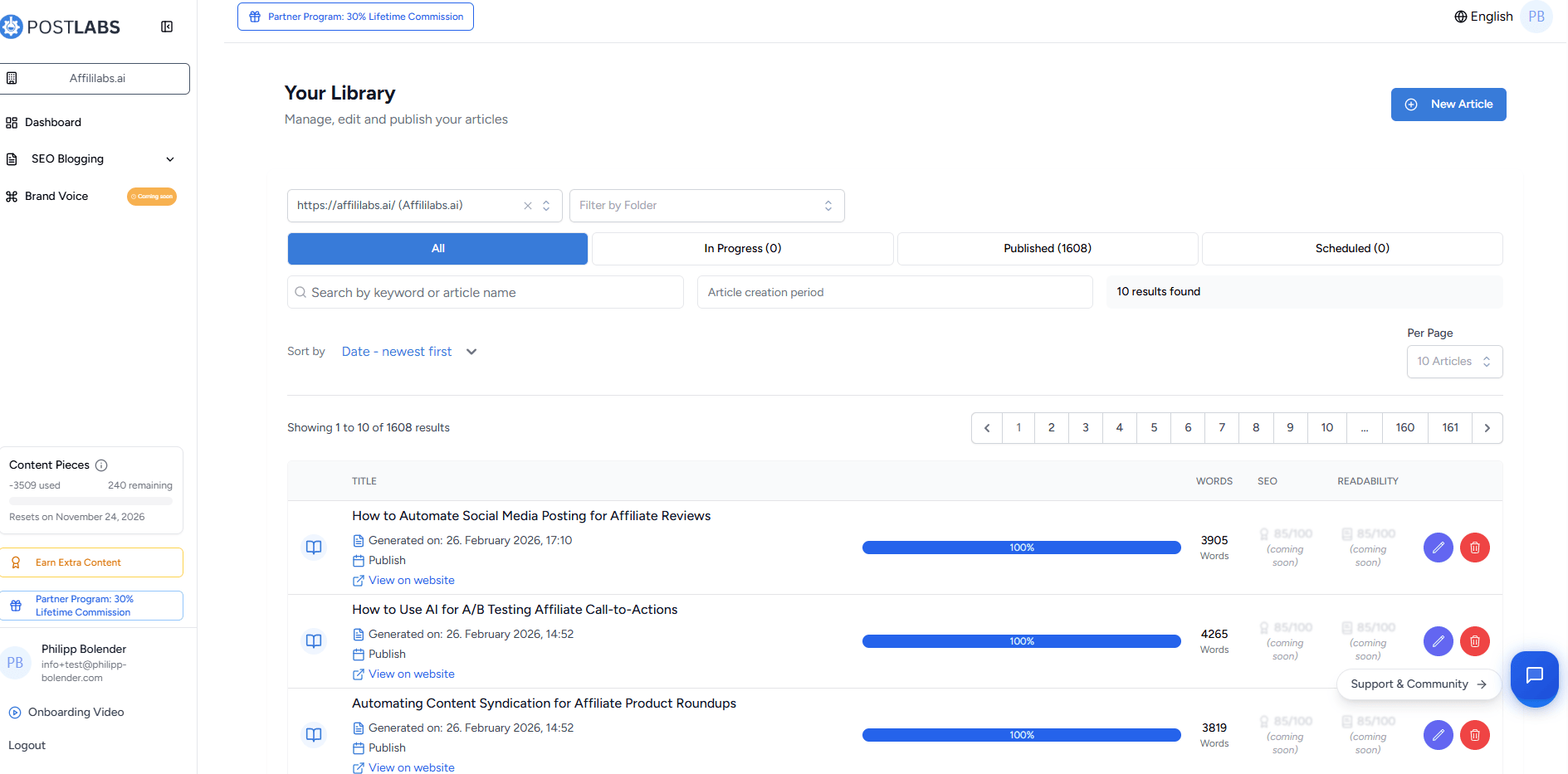Collapse the sidebar with the panel icon
Image resolution: width=1568 pixels, height=774 pixels.
167,27
